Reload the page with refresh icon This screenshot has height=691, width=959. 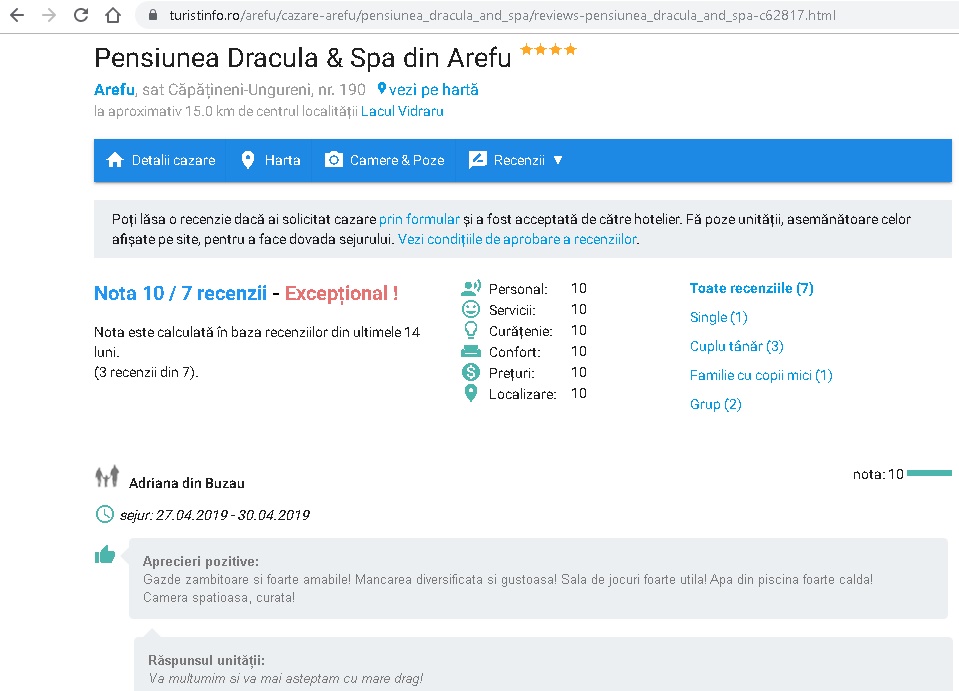click(x=81, y=16)
